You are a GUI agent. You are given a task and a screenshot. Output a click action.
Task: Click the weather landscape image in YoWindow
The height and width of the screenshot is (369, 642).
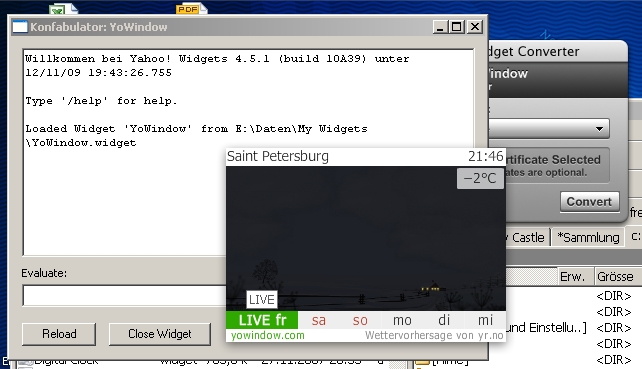365,238
